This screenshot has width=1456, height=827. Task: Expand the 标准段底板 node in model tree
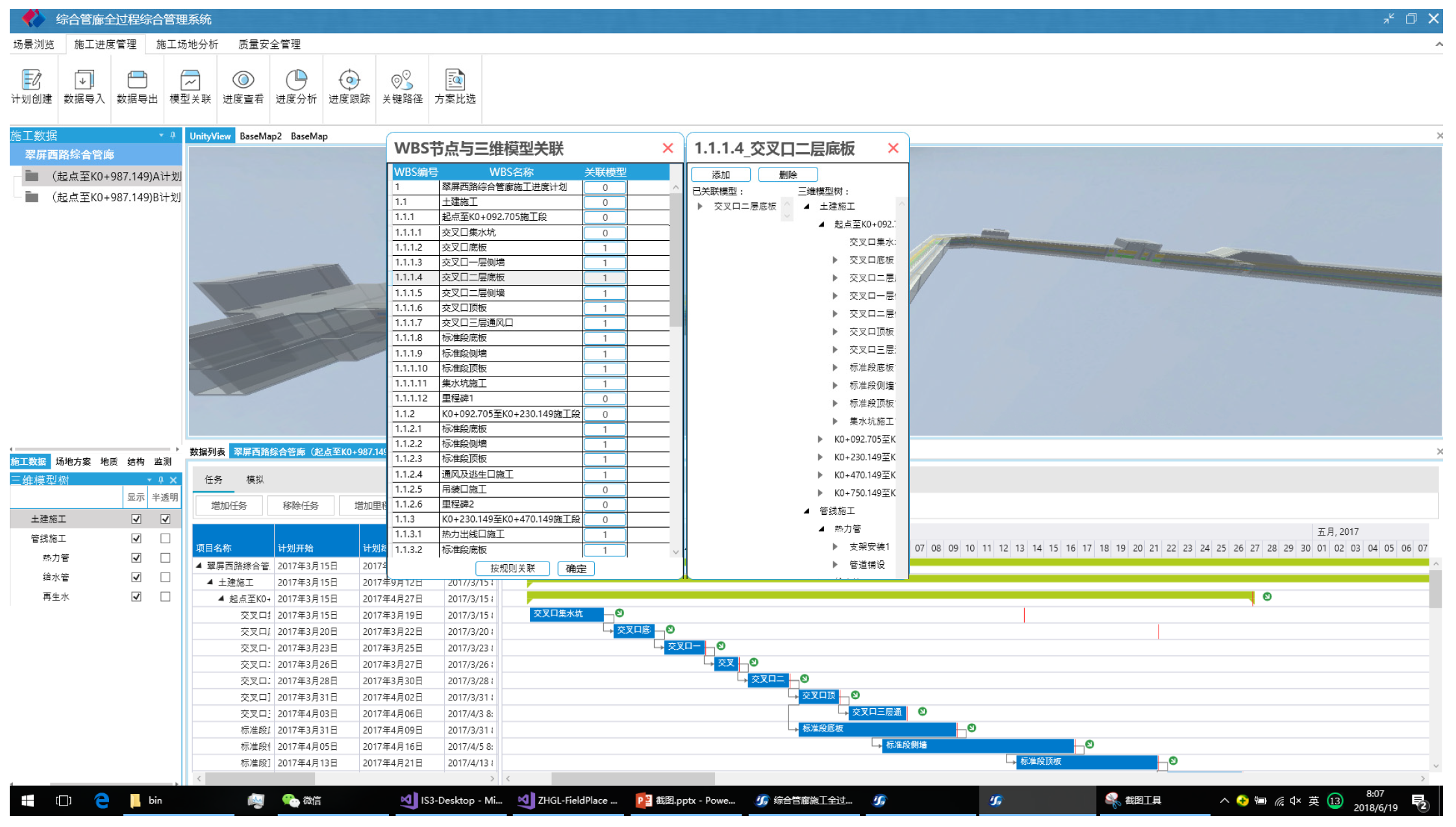pos(836,367)
